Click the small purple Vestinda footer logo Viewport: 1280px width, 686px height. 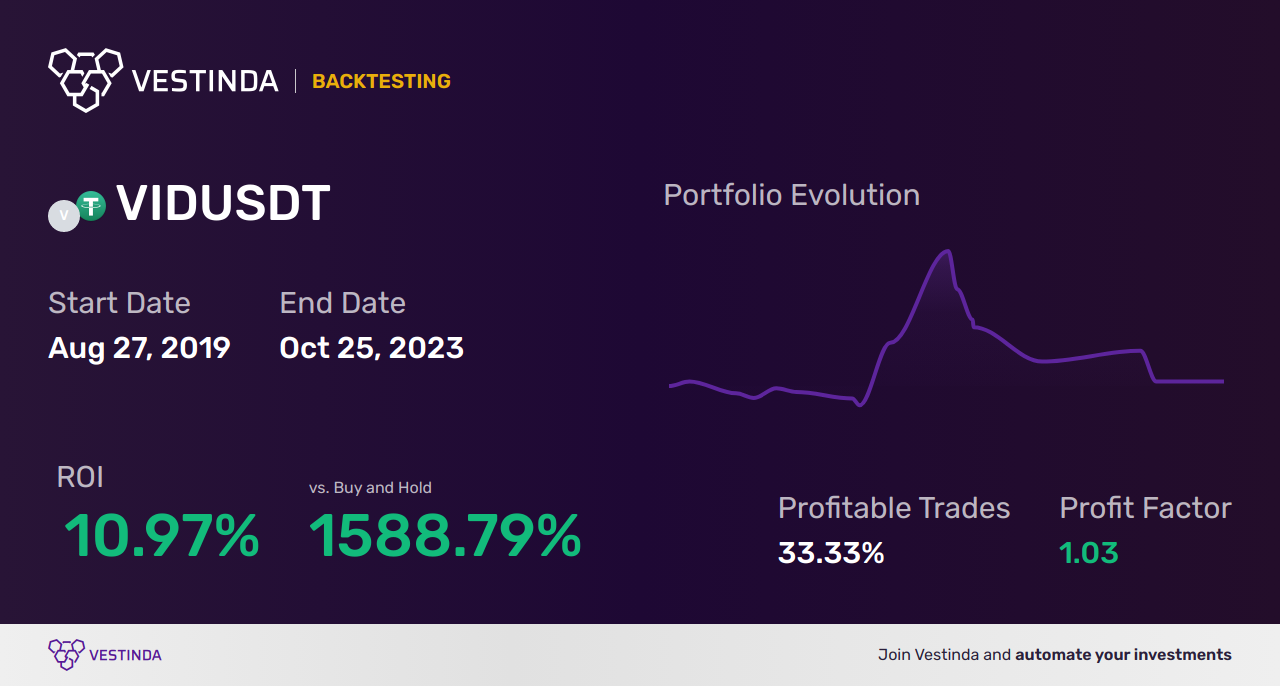[66, 655]
